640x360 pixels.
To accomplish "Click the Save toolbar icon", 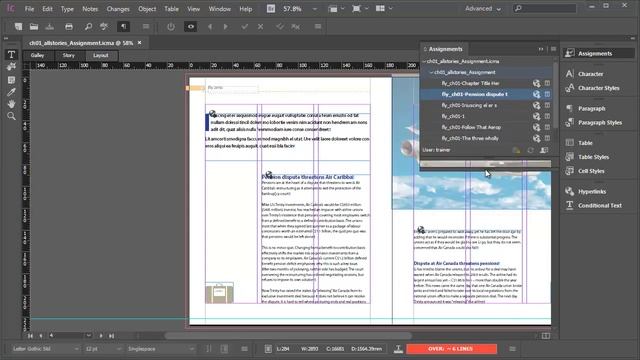I will point(50,27).
